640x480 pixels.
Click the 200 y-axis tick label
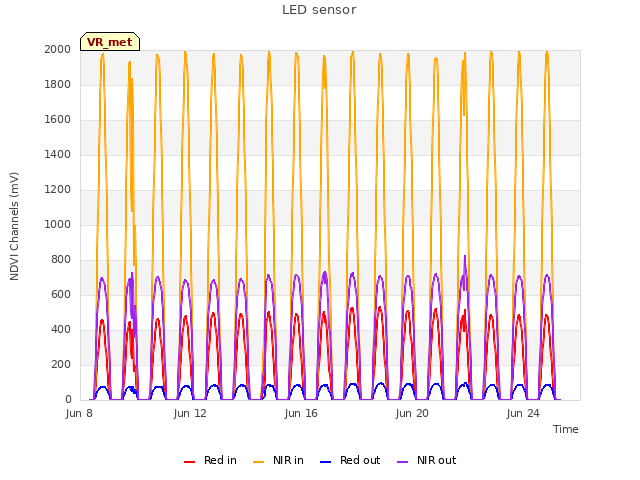[61, 365]
